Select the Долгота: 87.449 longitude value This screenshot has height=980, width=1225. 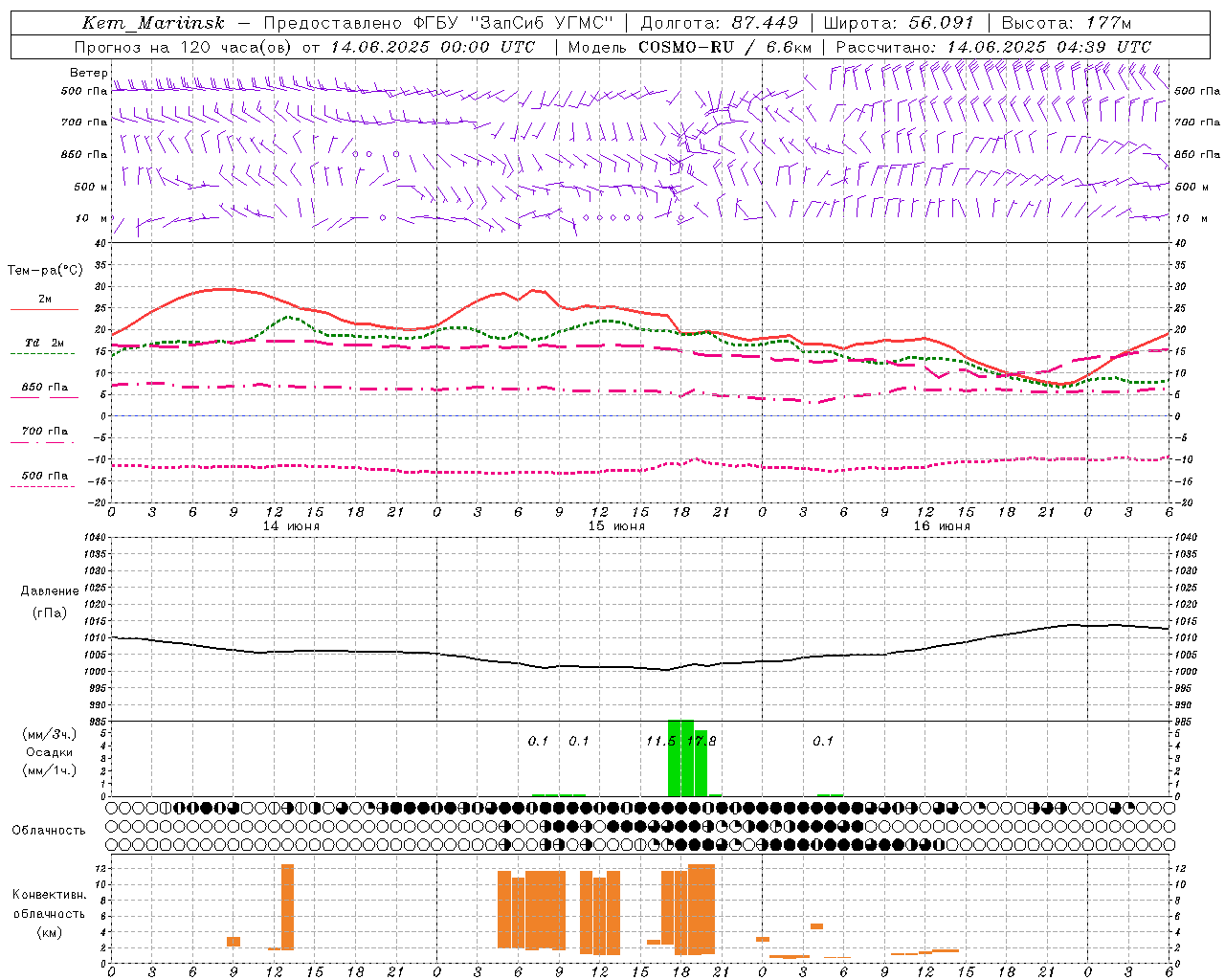pos(720,23)
